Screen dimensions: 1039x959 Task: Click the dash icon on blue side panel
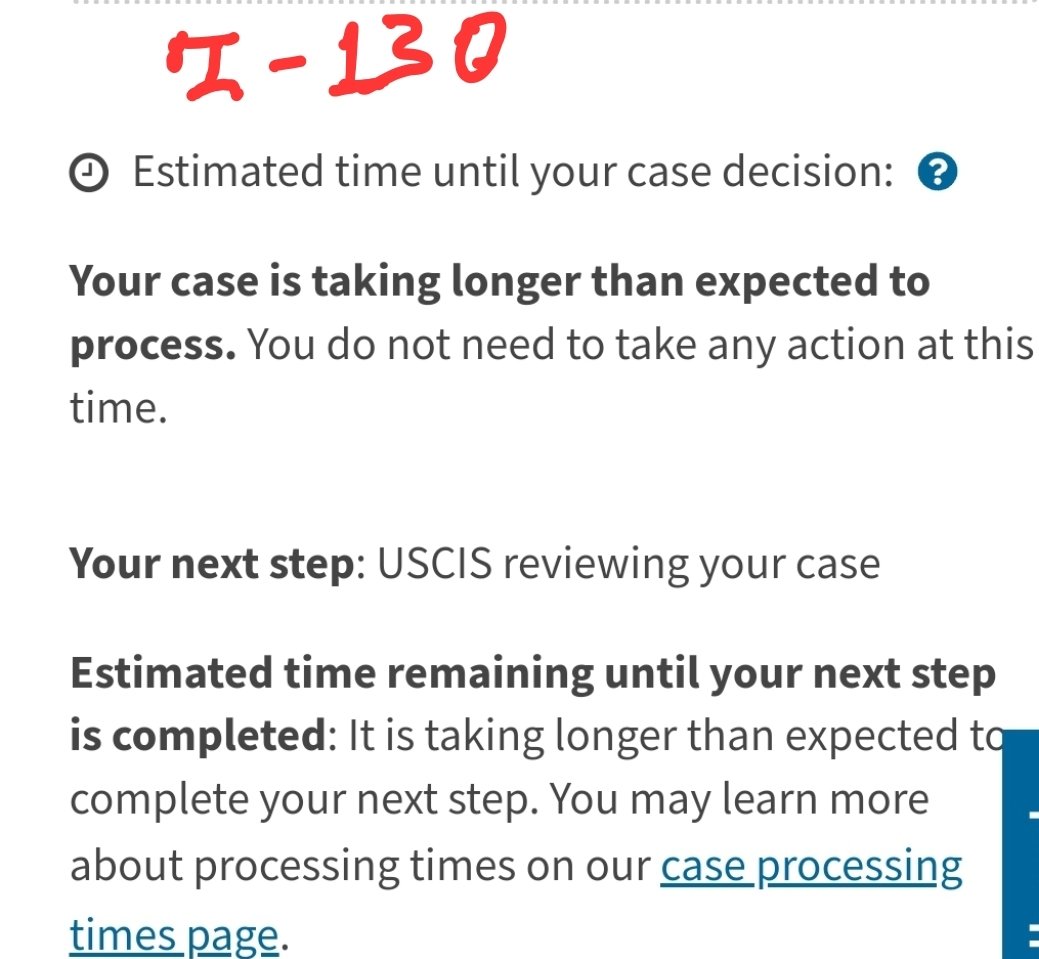(1034, 816)
